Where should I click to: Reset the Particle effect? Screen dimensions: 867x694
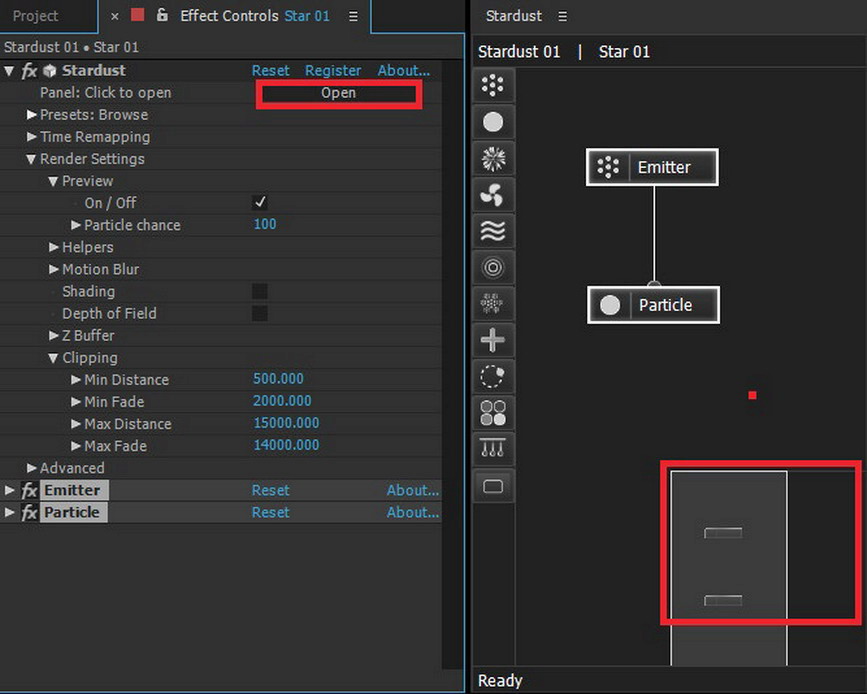[x=270, y=513]
